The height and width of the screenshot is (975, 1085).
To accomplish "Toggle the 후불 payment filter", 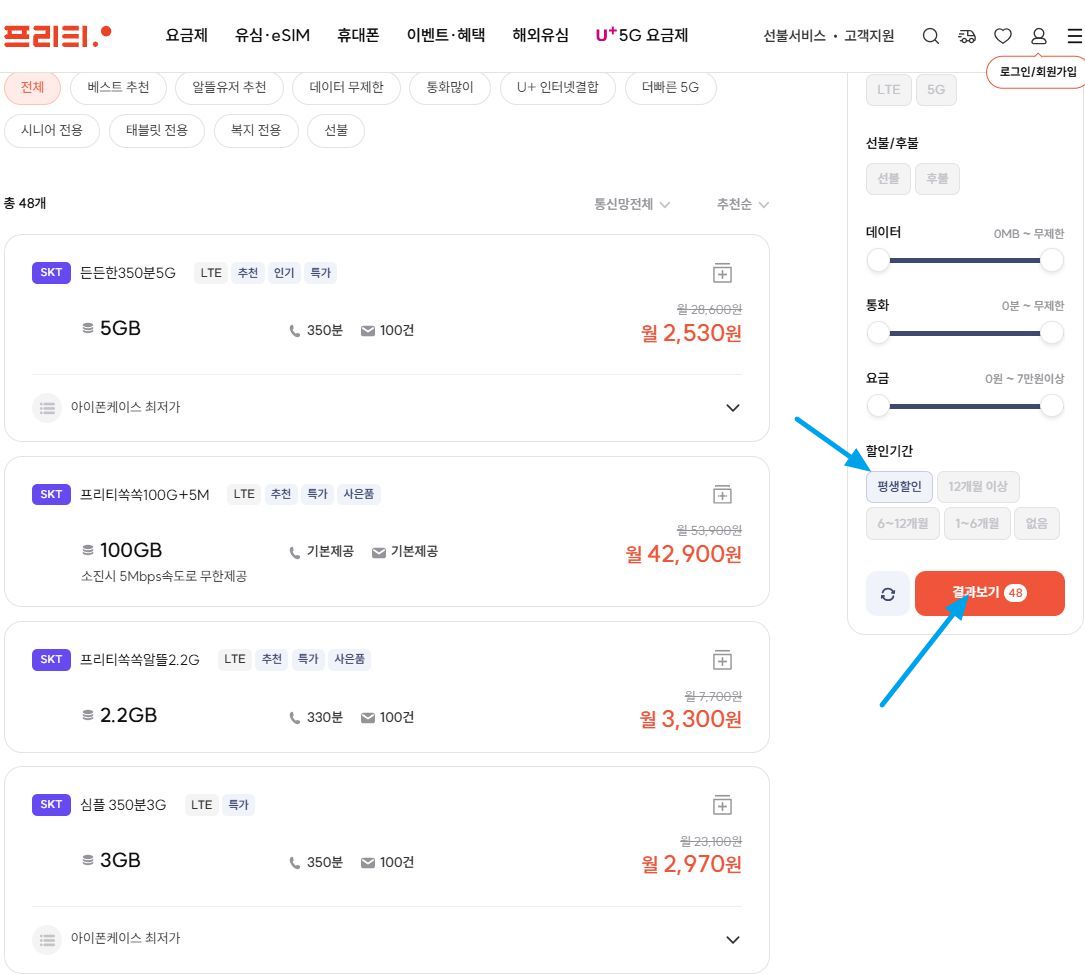I will pos(938,179).
